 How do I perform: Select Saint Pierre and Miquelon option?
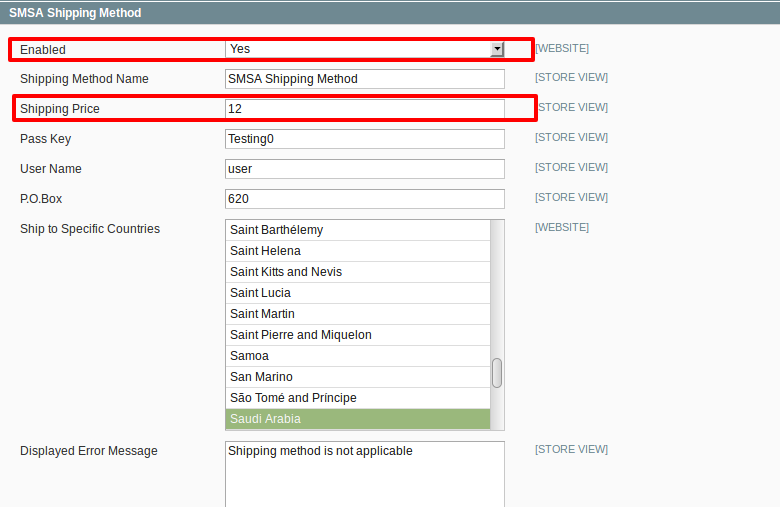coord(358,335)
